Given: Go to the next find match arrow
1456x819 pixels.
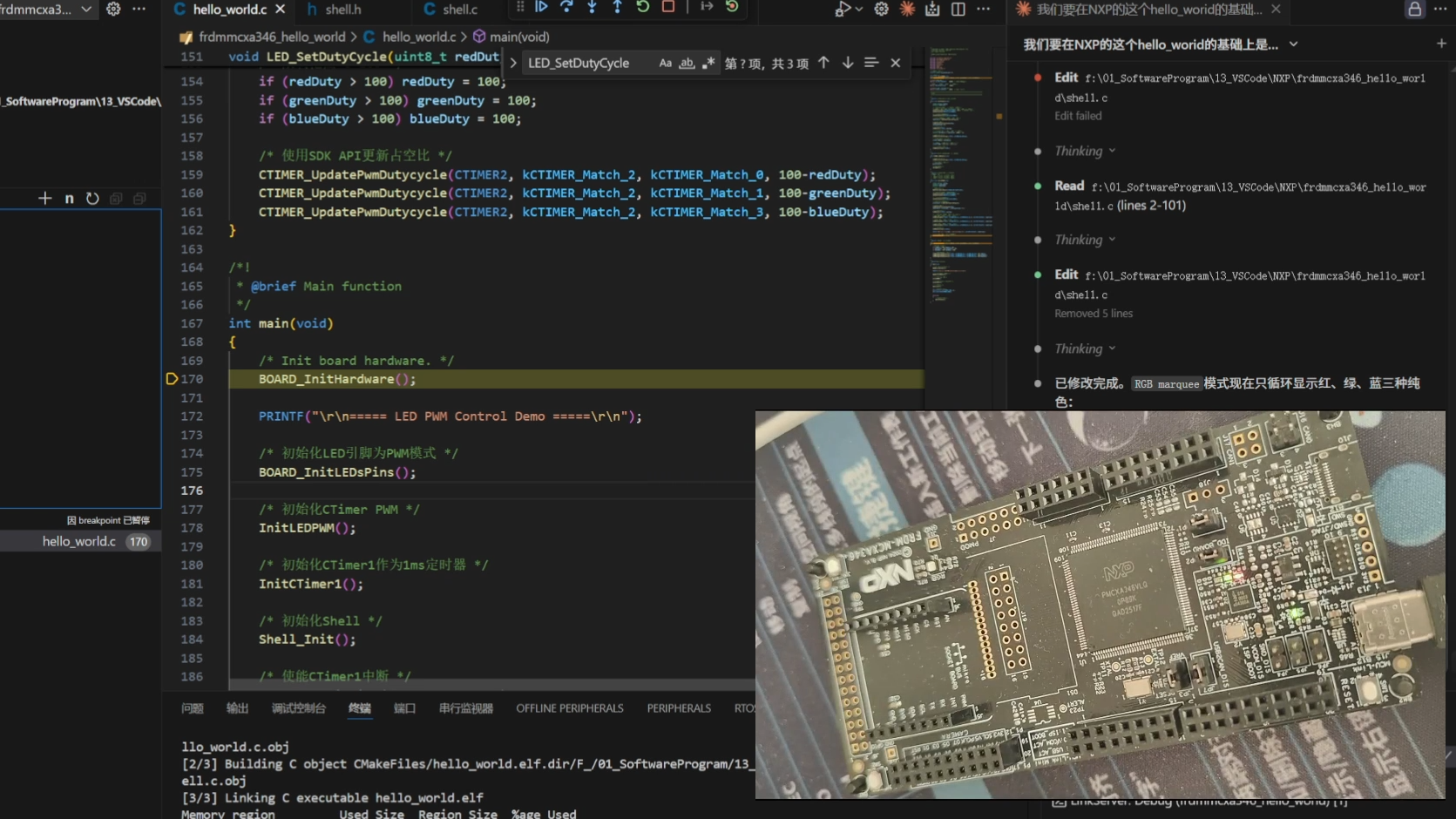Looking at the screenshot, I should 847,63.
